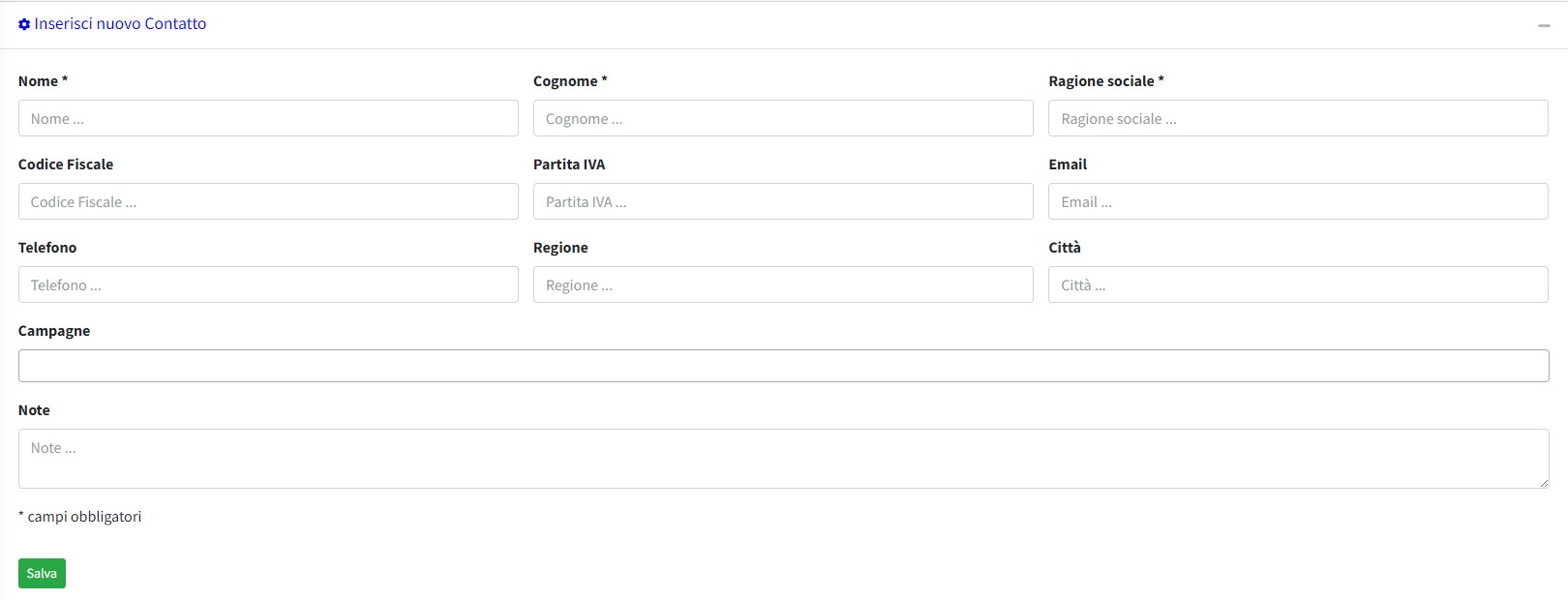Click the Email address input box
The height and width of the screenshot is (600, 1568).
point(1298,201)
